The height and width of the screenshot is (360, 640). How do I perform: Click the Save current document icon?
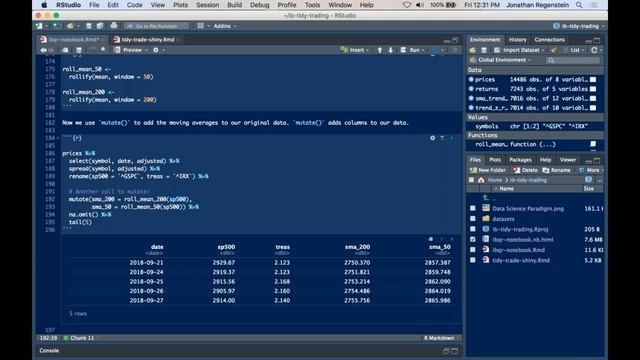(89, 26)
